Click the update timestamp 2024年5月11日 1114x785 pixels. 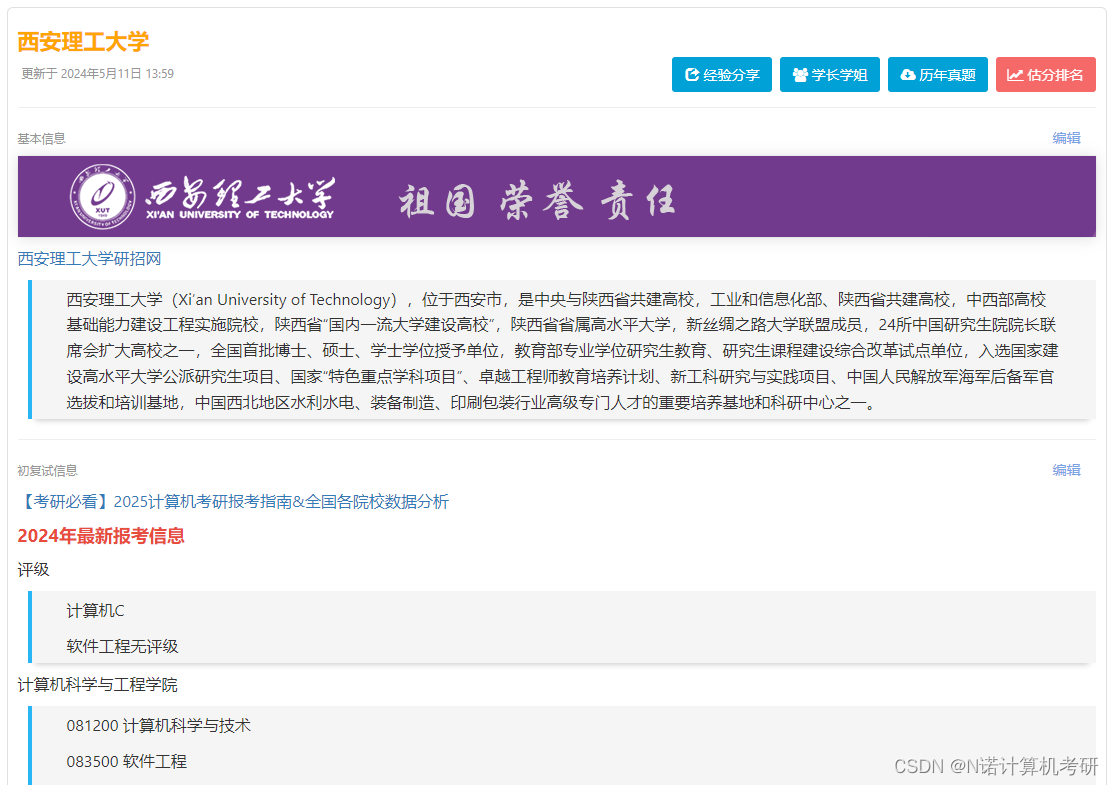click(x=97, y=73)
